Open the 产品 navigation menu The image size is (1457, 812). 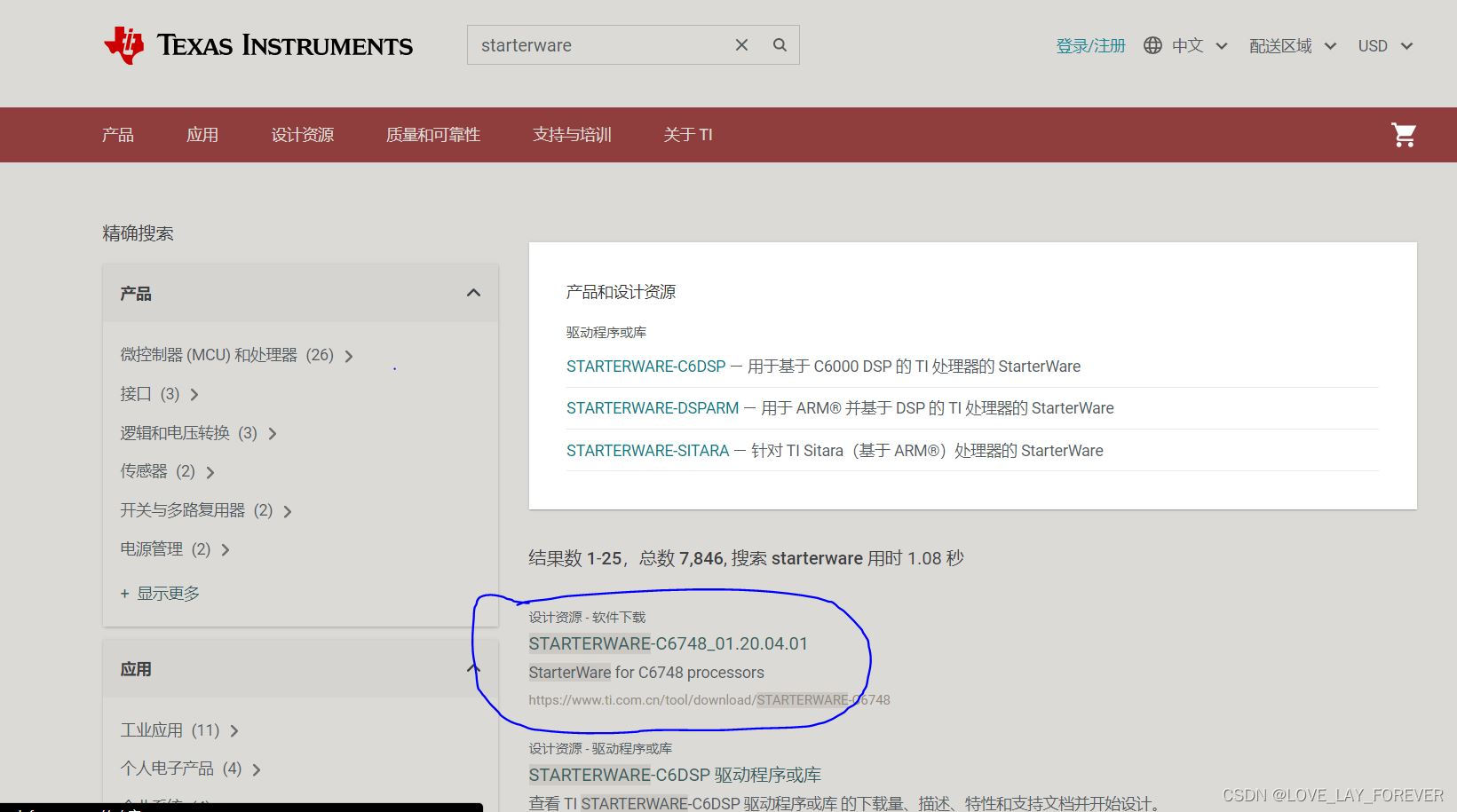tap(118, 135)
